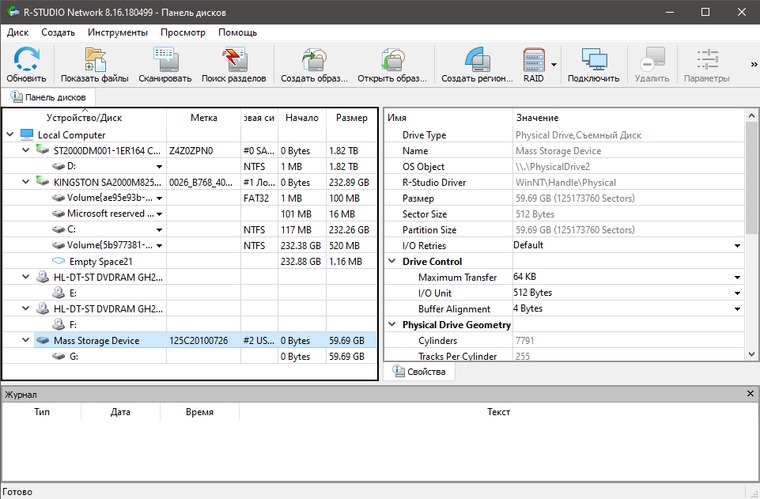Screen dimensions: 760x499
Task: Click Создать регион toolbar icon
Action: (477, 64)
